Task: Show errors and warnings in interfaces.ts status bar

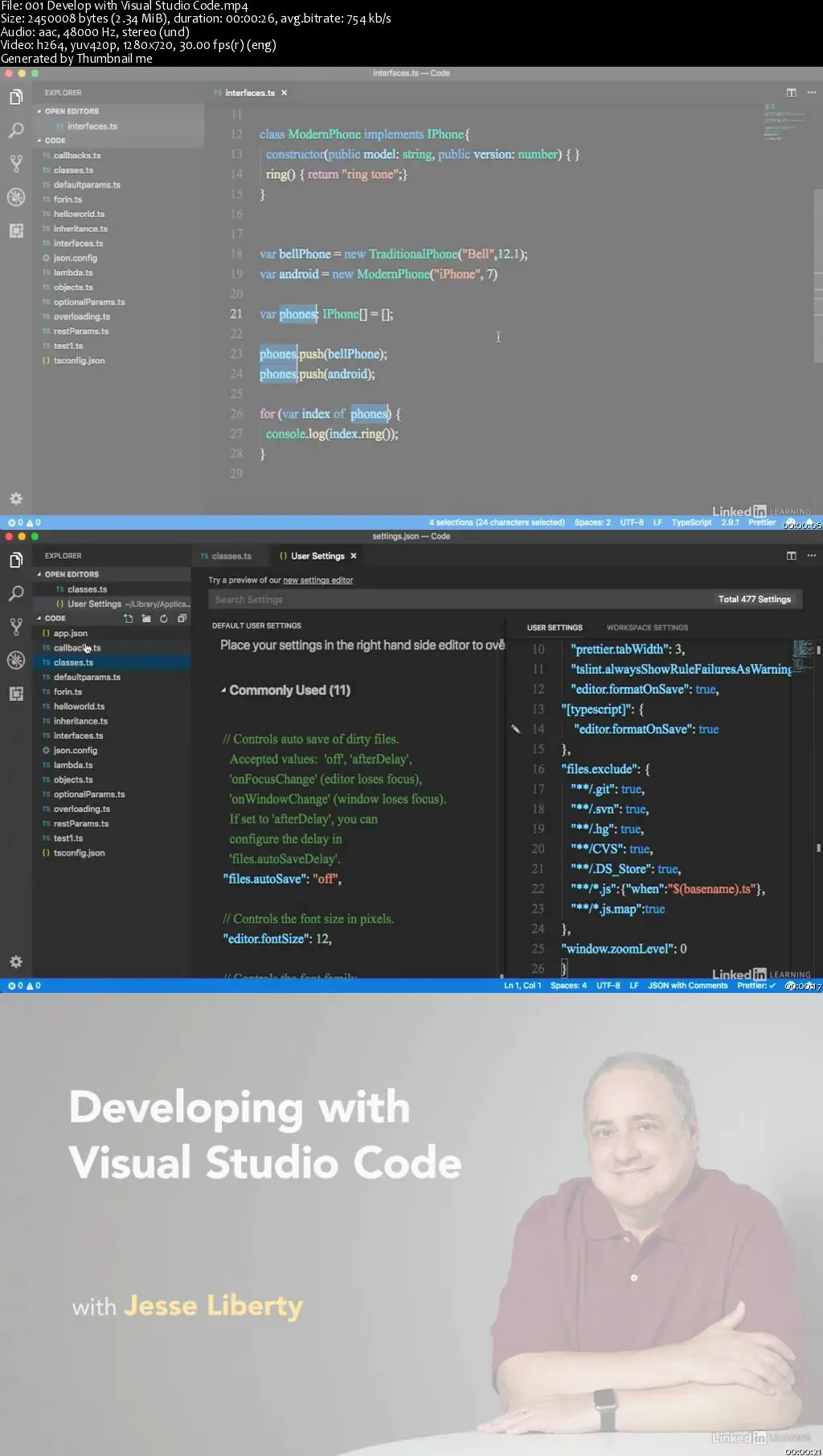Action: tap(24, 523)
